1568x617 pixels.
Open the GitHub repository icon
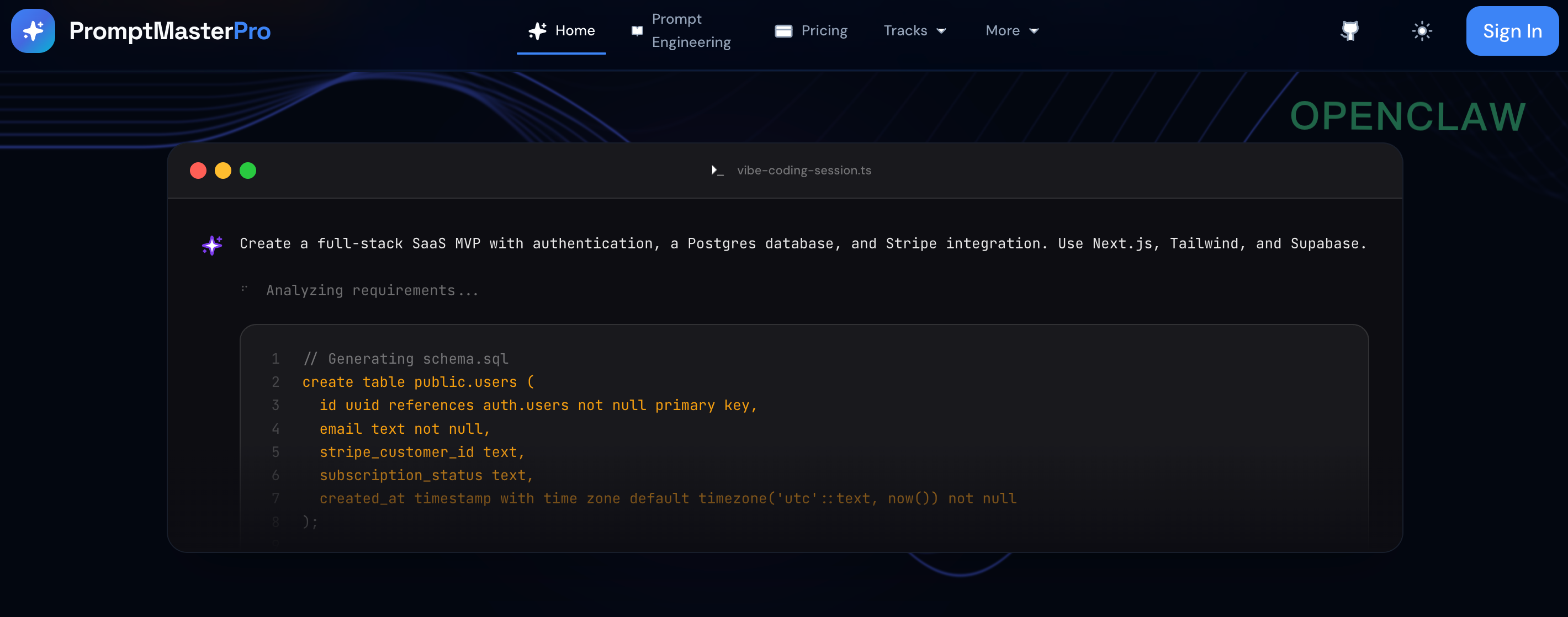click(1349, 31)
